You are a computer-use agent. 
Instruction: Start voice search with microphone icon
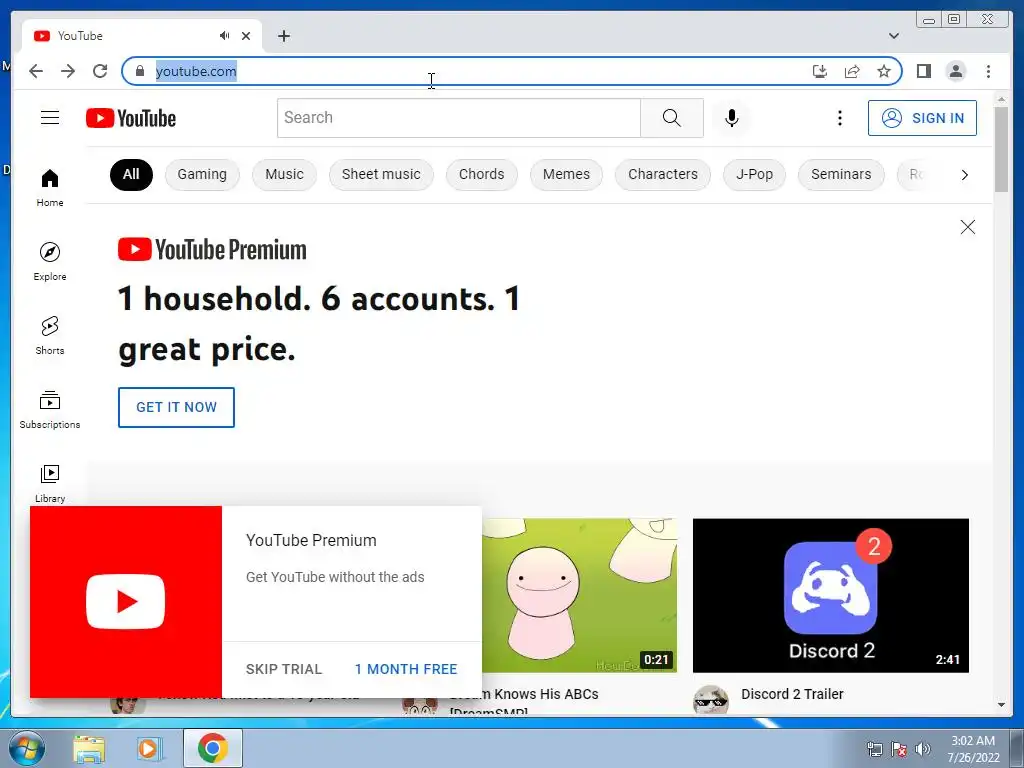(x=731, y=118)
